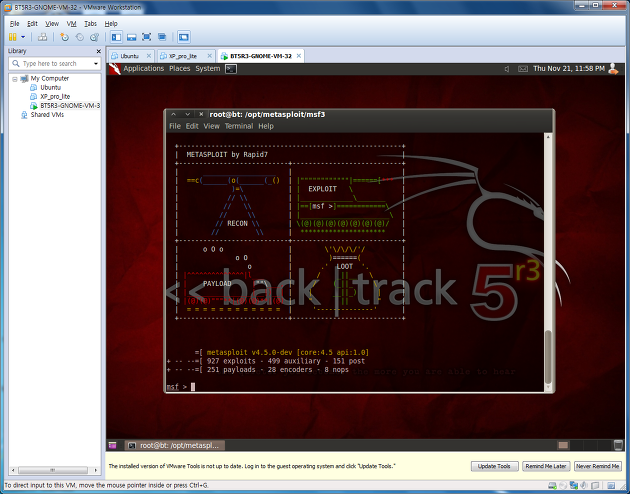Open VMware Edit menu
This screenshot has width=630, height=494.
32,24
